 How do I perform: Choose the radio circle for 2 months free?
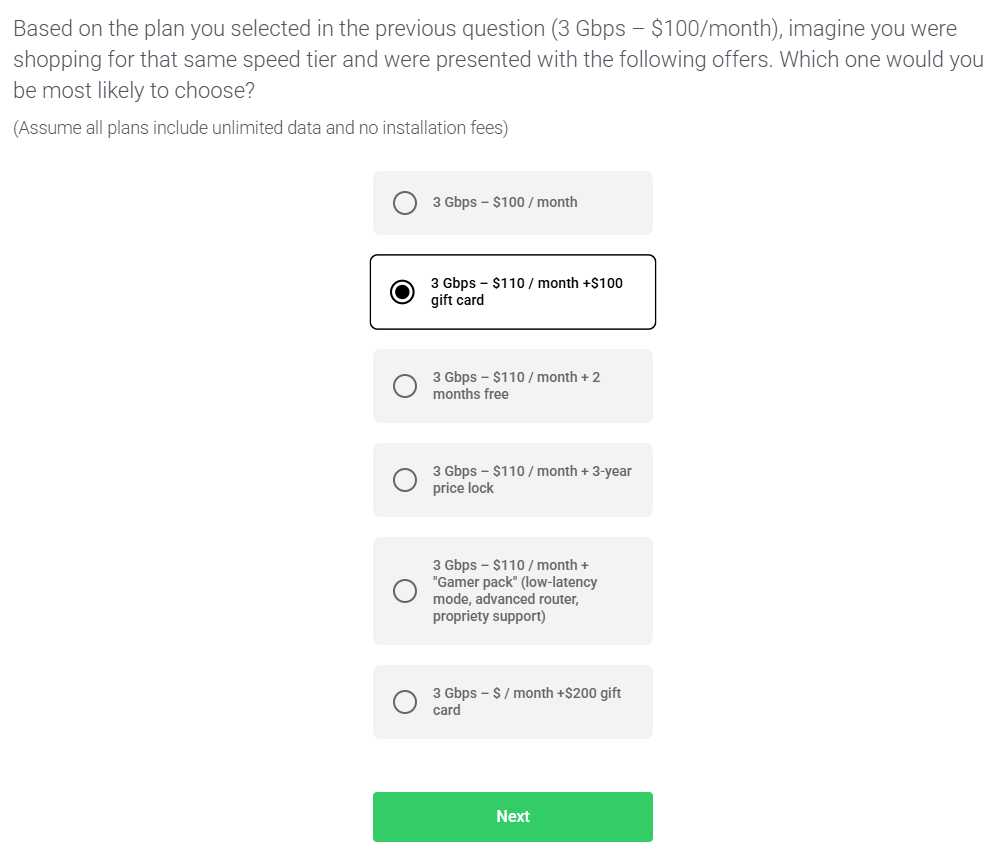coord(404,386)
